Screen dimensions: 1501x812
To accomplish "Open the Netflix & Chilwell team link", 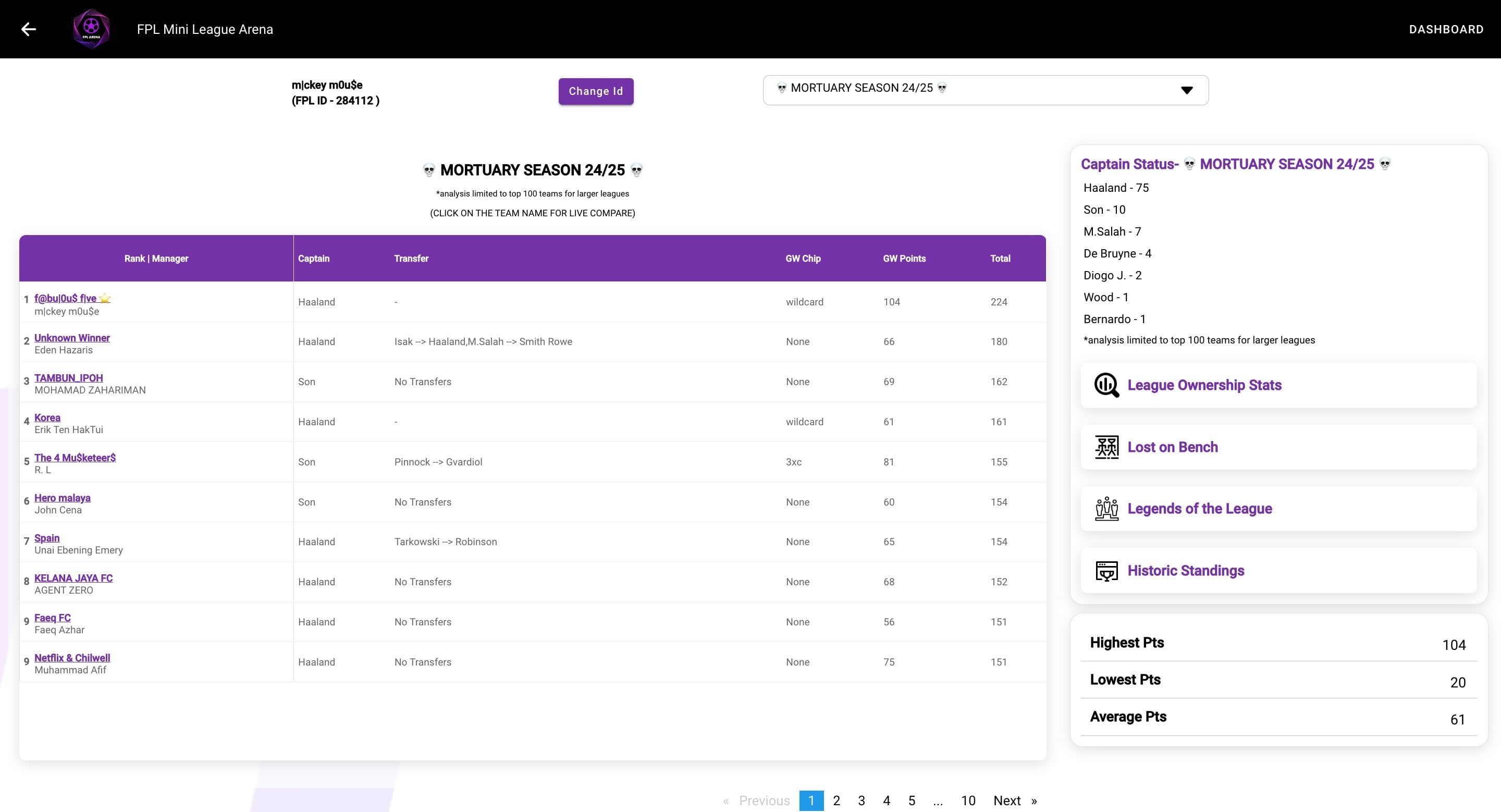I will point(72,658).
